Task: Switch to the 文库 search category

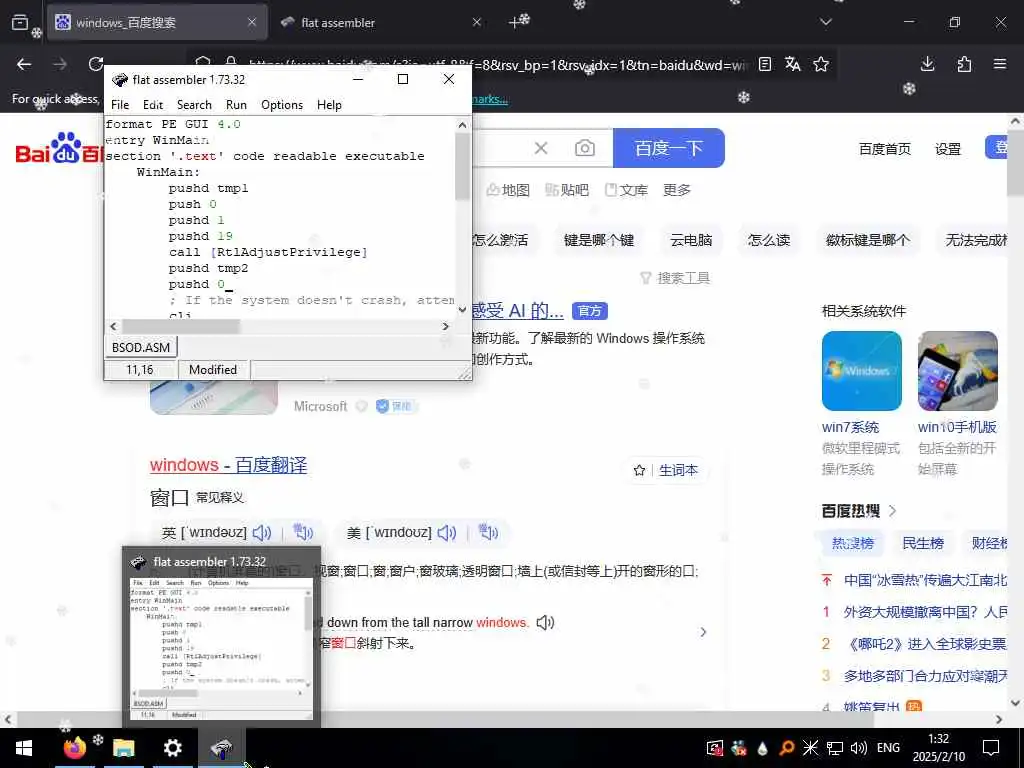Action: click(626, 190)
